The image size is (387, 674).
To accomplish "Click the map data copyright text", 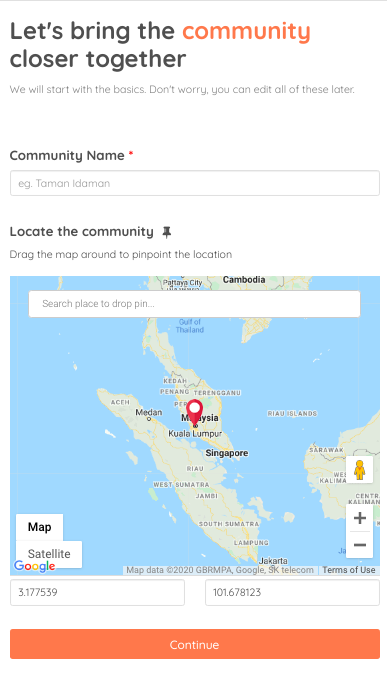I will 220,570.
